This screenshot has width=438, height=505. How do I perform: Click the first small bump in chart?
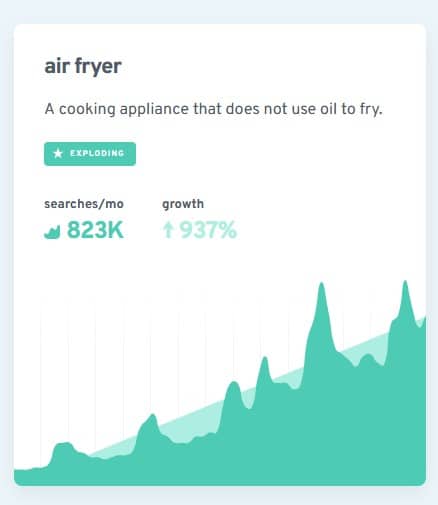tap(63, 447)
